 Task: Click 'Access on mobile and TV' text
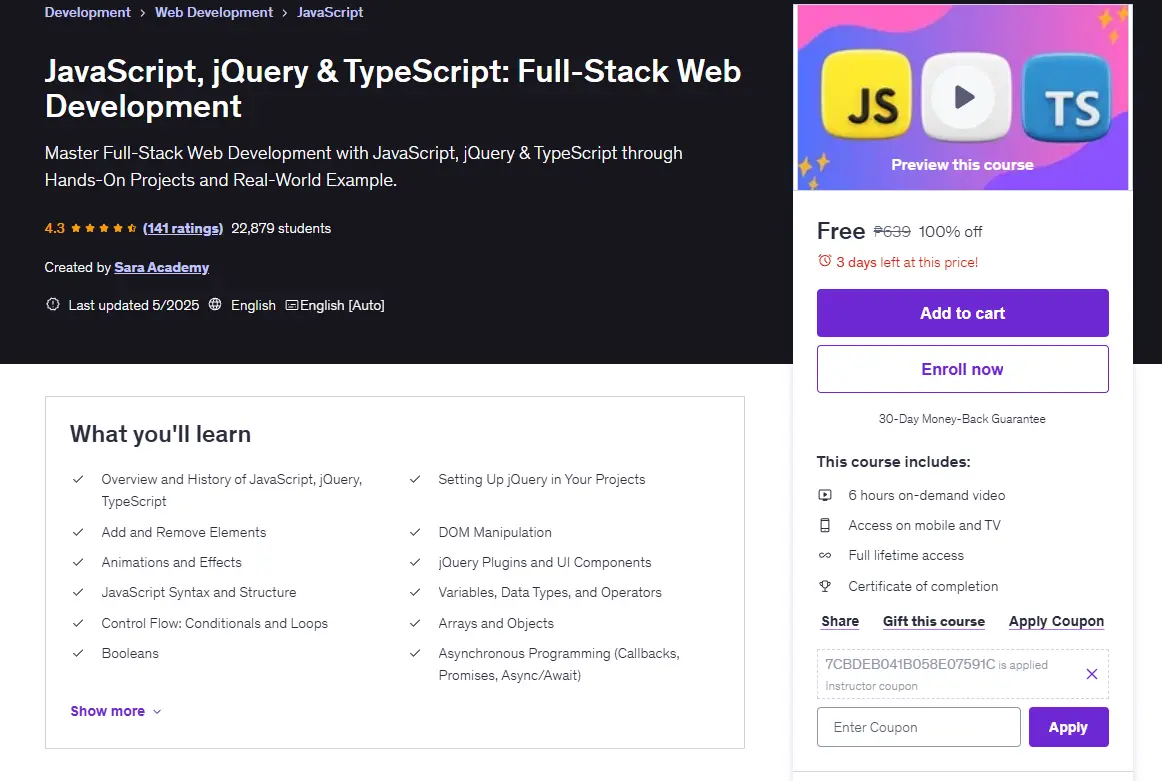pos(924,525)
